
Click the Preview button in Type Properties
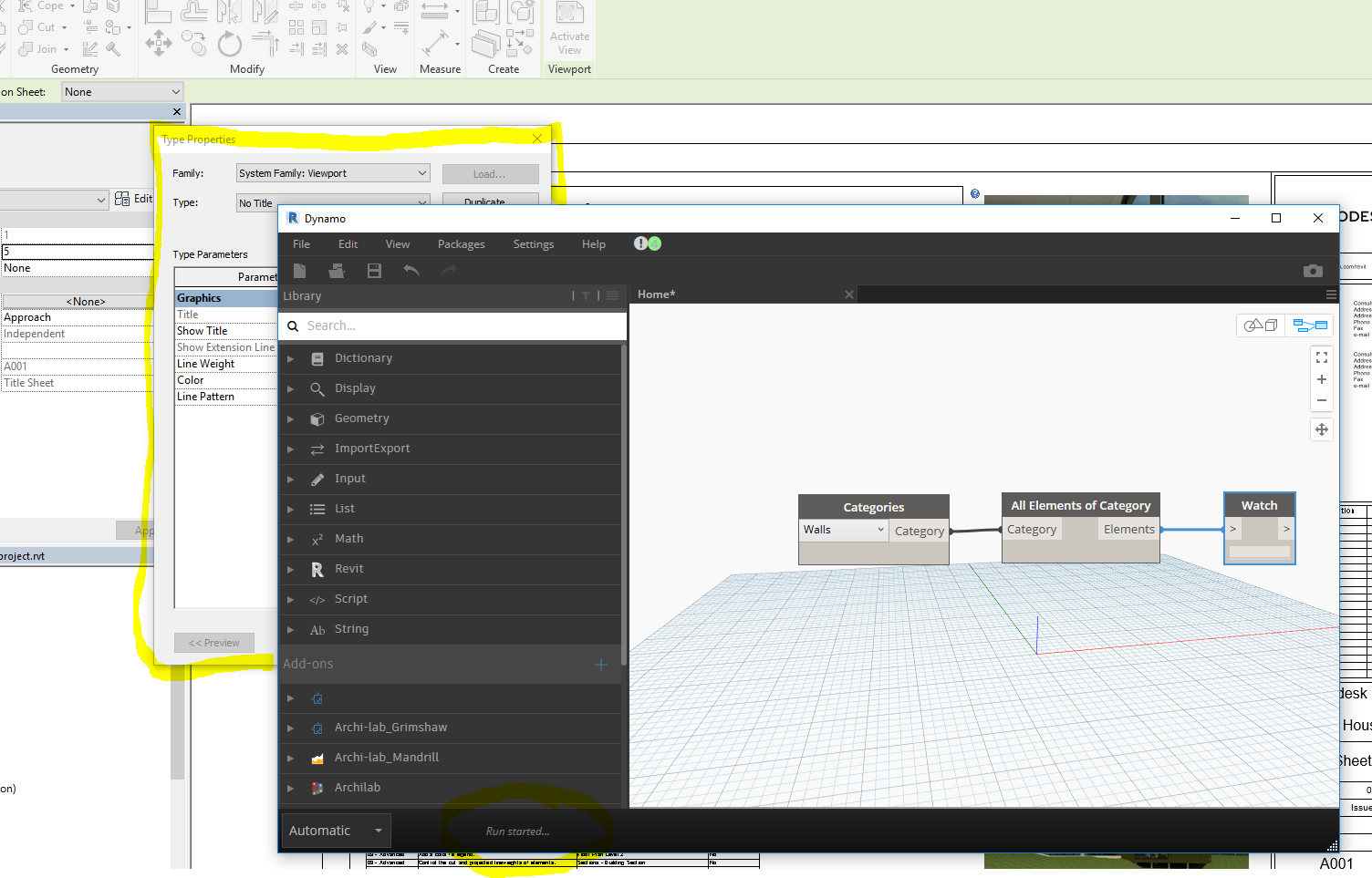pyautogui.click(x=213, y=642)
